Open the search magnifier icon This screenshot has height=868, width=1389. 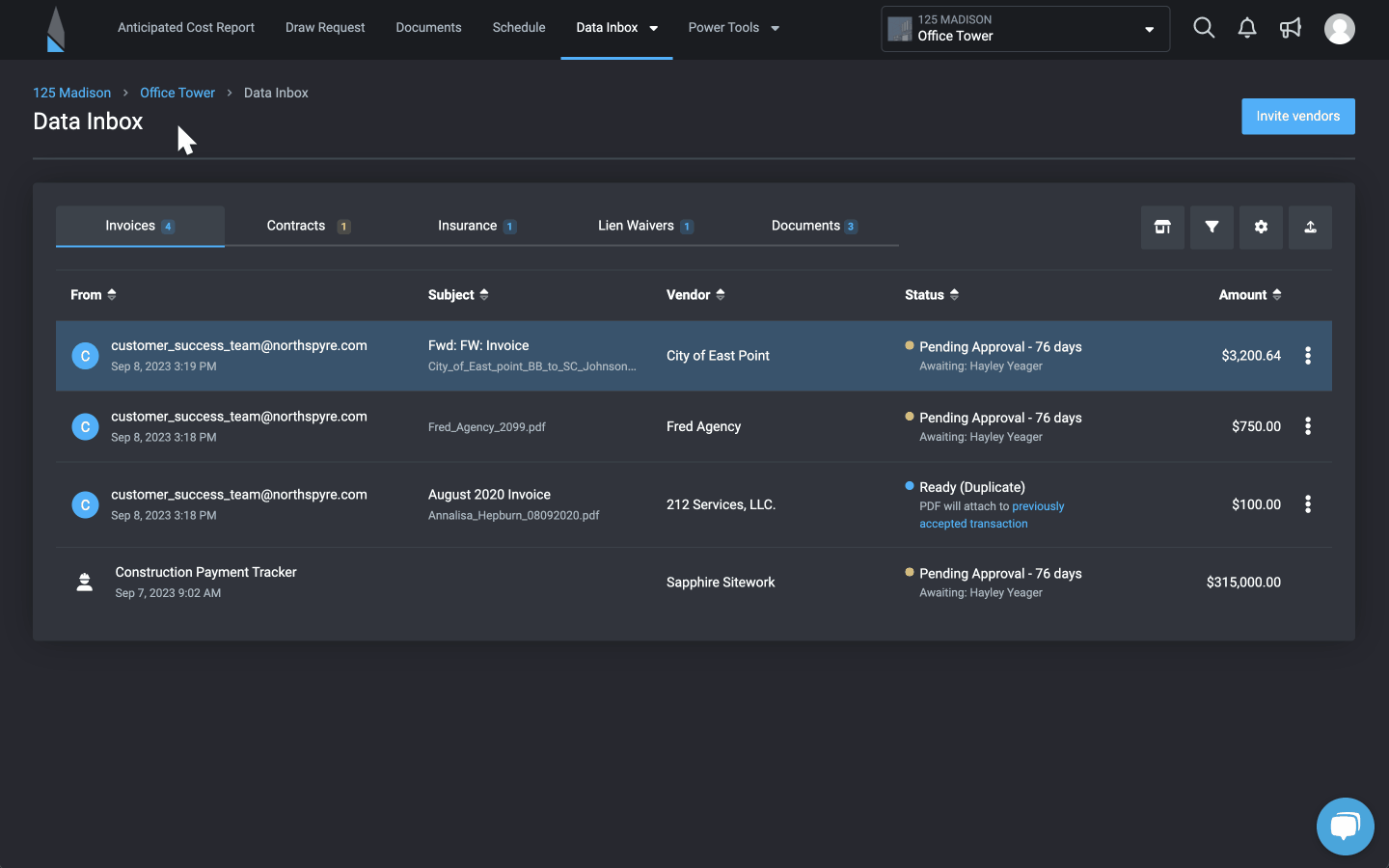click(1204, 28)
